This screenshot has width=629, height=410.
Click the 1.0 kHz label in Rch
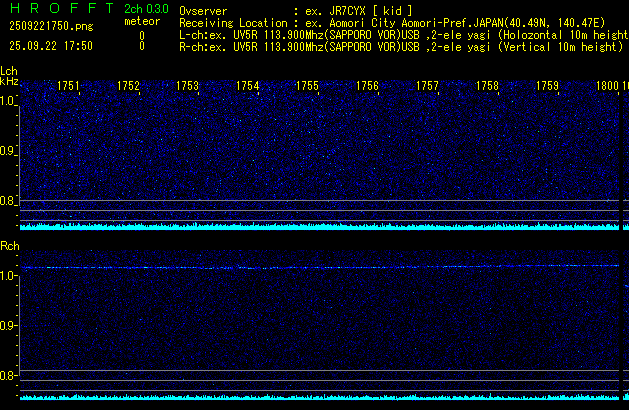9,275
